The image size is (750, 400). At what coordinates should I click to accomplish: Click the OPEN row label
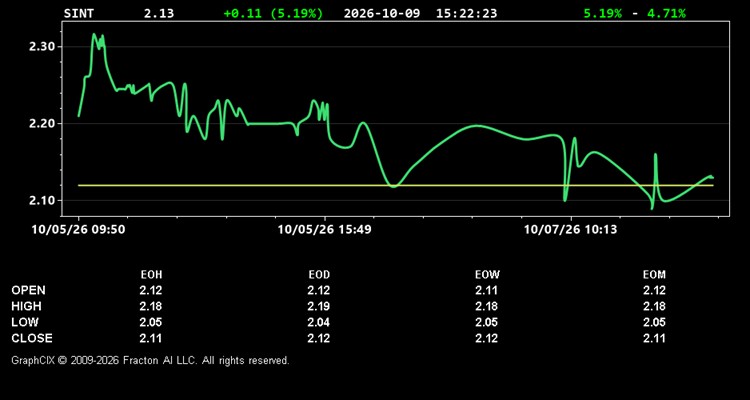29,290
